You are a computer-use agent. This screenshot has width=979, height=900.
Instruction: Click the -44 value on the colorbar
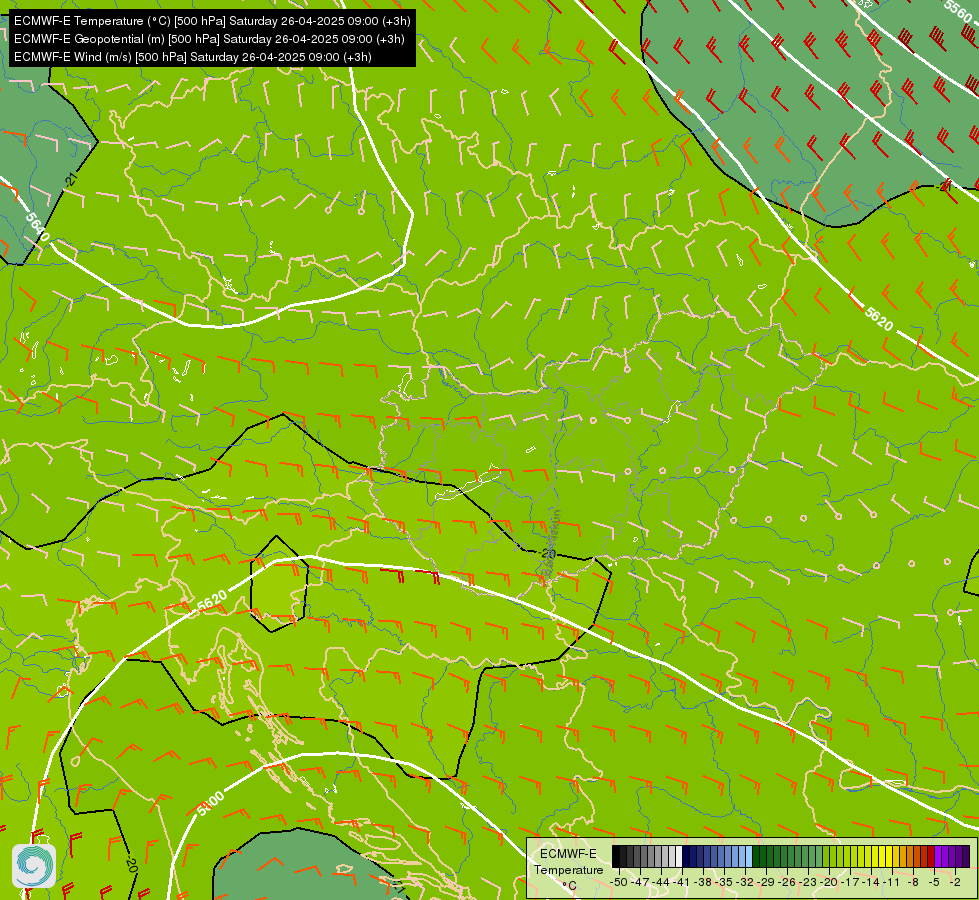661,882
